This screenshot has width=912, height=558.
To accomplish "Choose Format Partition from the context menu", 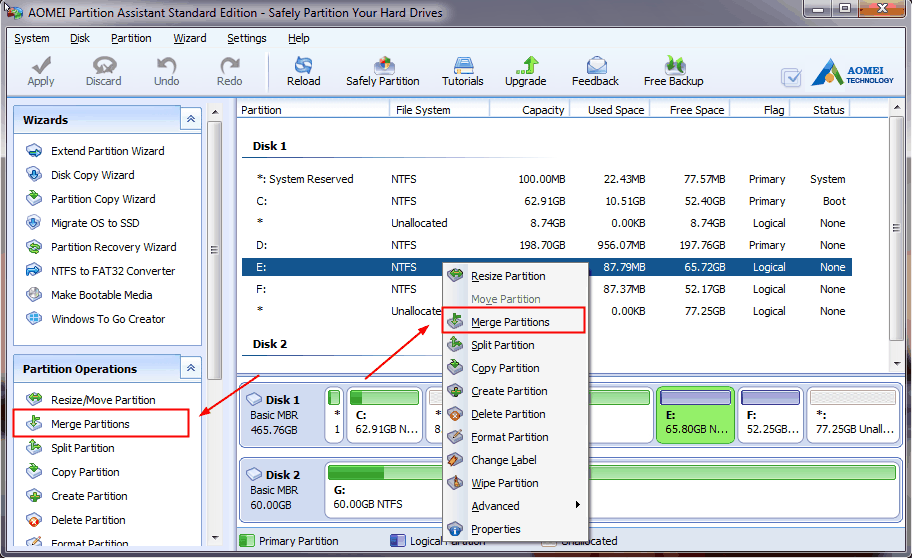I will (x=515, y=437).
